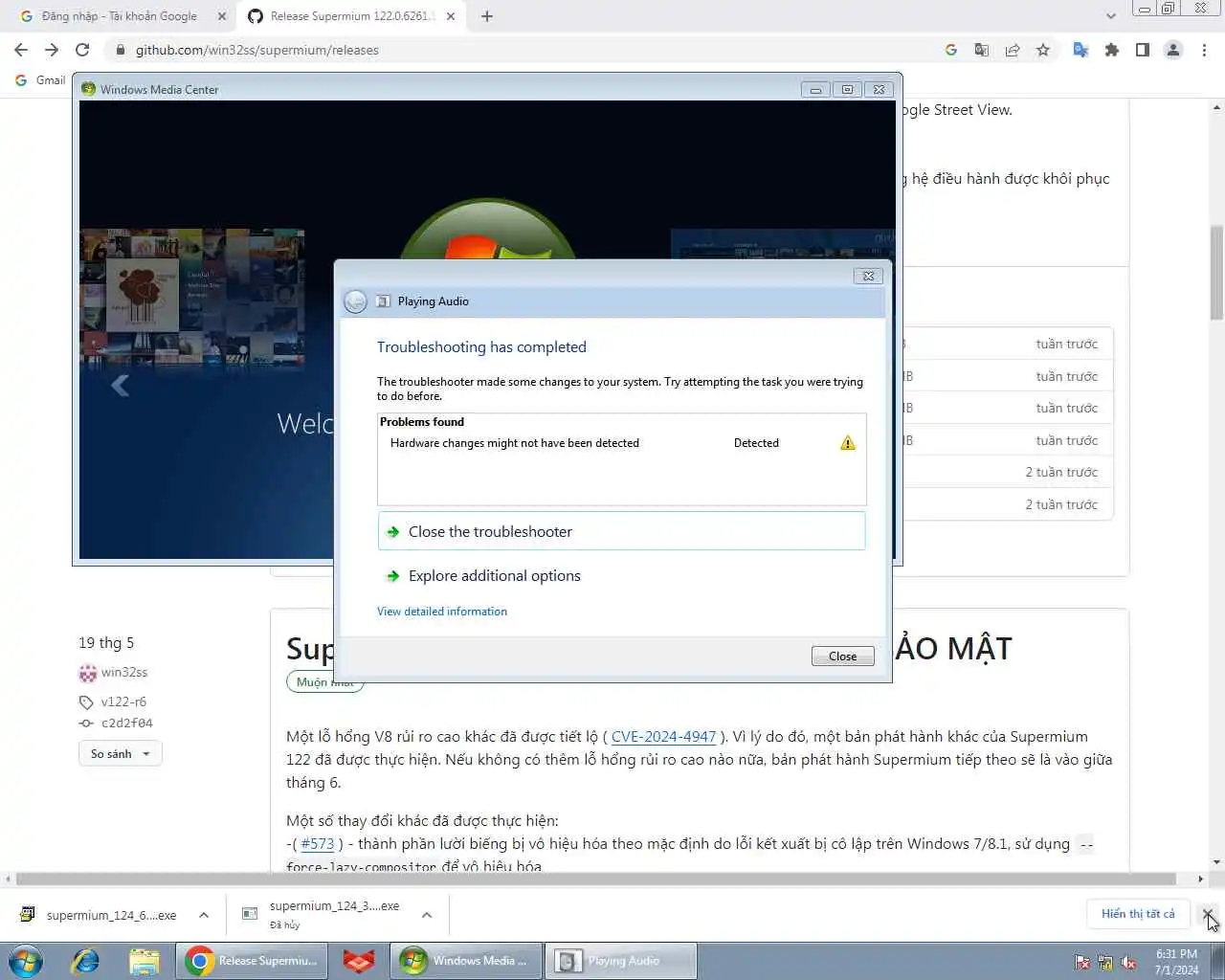Open Chrome side panel icon
Screen dimensions: 1225x980
point(1143,50)
